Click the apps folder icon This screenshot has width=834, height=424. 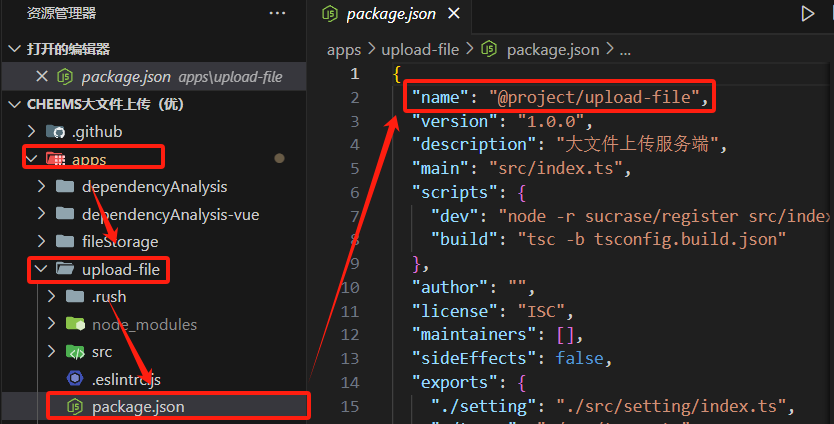(55, 159)
